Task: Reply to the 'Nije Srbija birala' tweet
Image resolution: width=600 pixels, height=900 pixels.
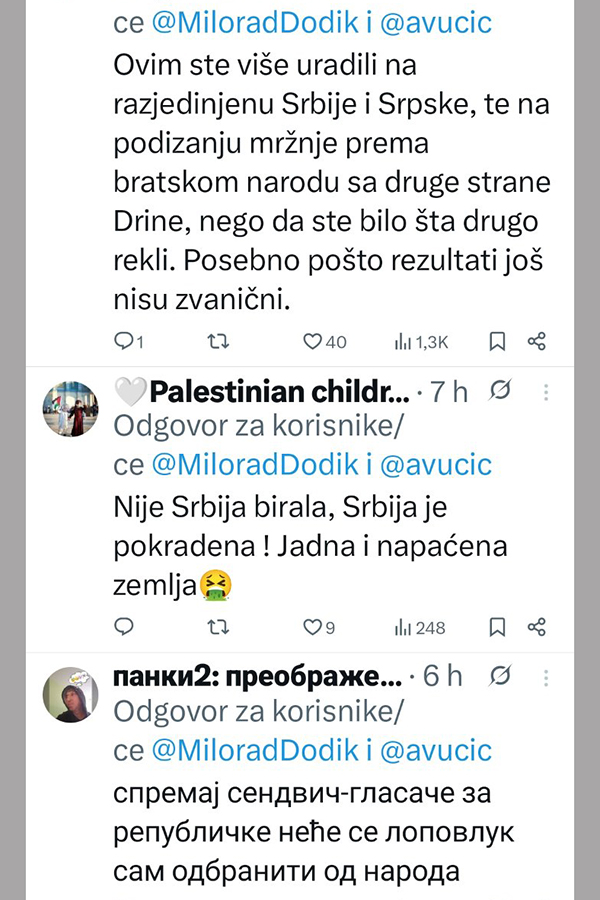Action: pyautogui.click(x=125, y=628)
